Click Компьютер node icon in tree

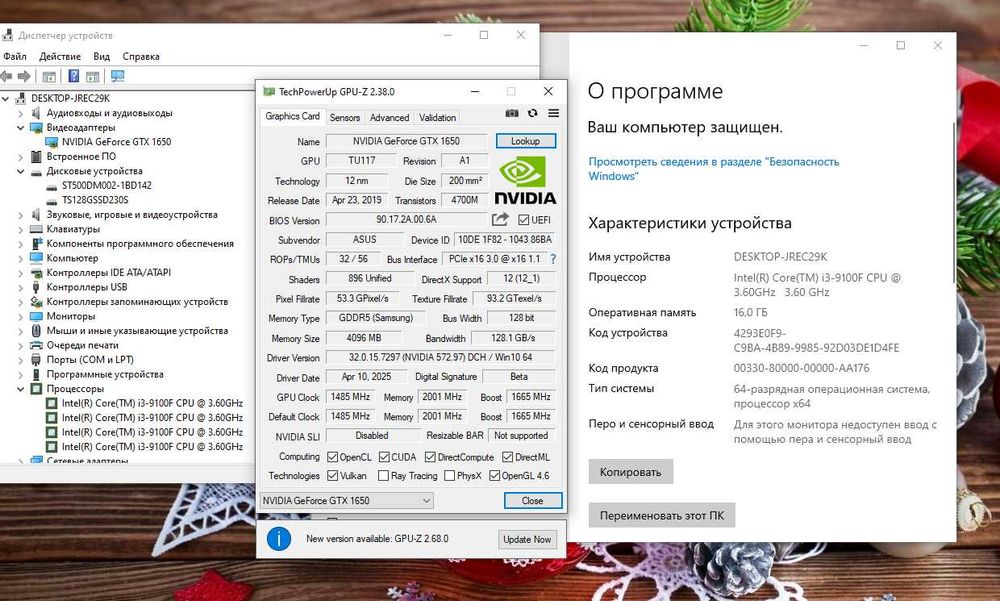(x=36, y=258)
